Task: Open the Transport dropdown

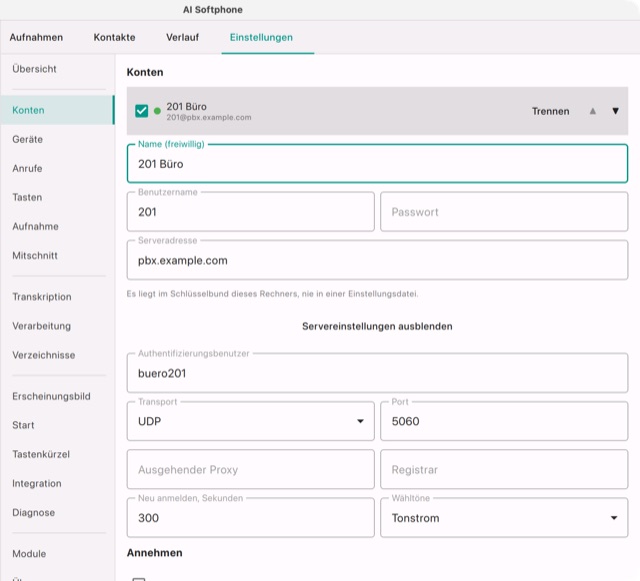Action: pos(251,421)
